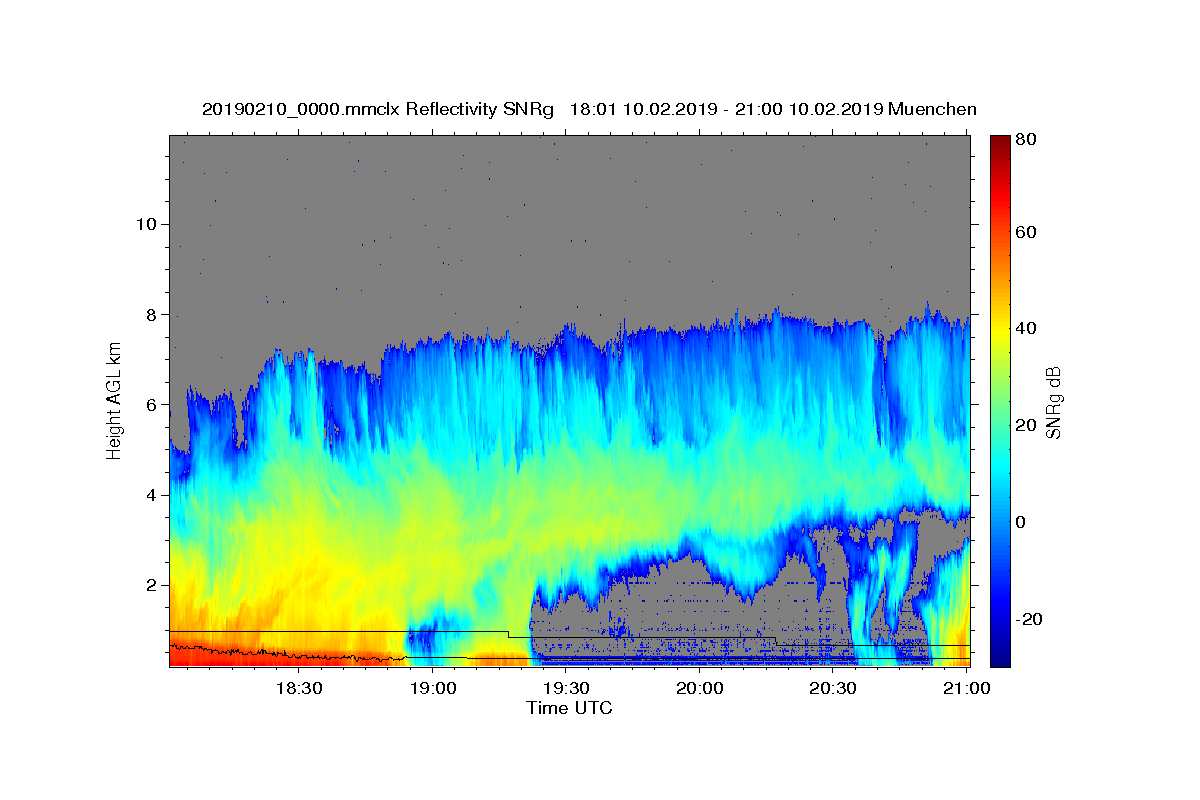Click the 'Height AGL km' y-axis label
This screenshot has width=1200, height=800.
(x=114, y=401)
